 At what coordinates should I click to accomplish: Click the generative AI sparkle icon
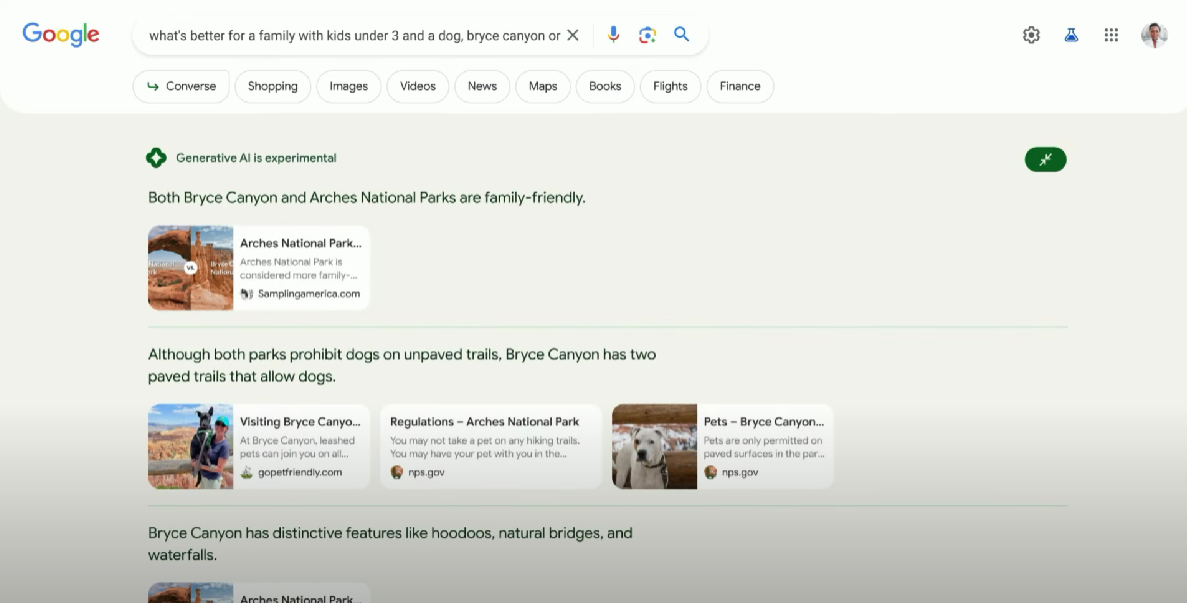[x=156, y=158]
